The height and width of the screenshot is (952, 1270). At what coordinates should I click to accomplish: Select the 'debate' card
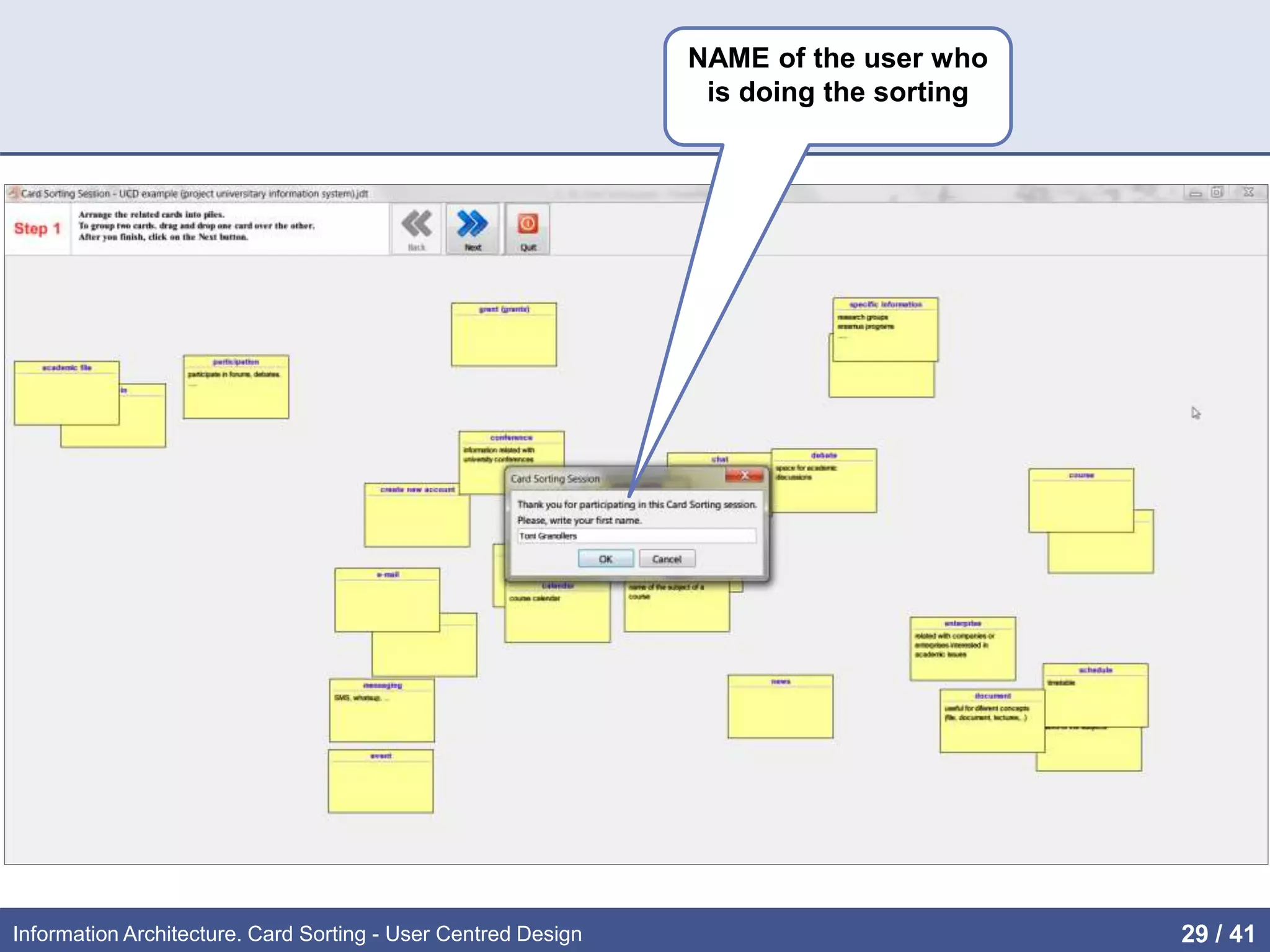coord(824,481)
